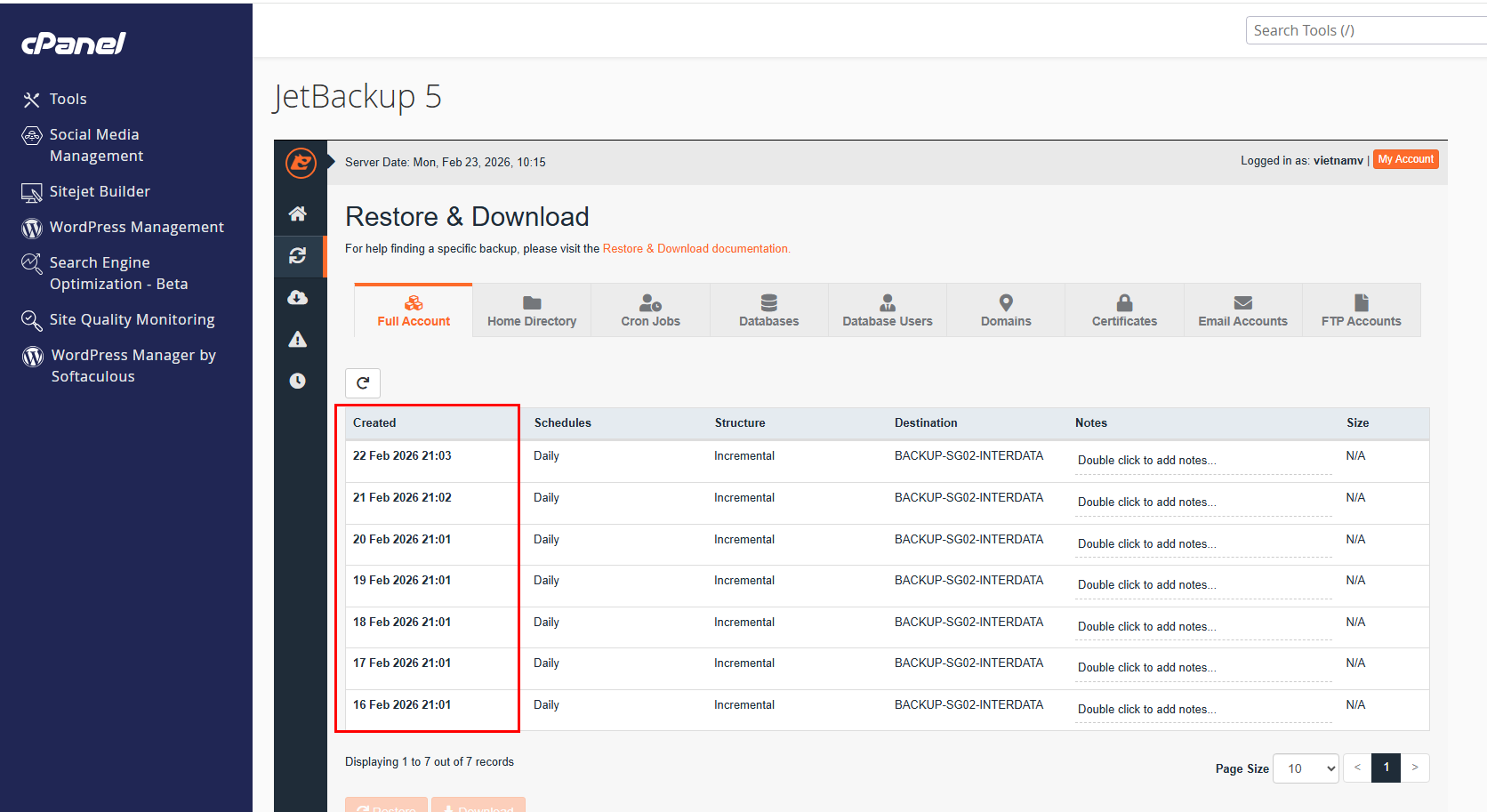1487x812 pixels.
Task: Click the Social Media Management icon
Action: pyautogui.click(x=32, y=135)
